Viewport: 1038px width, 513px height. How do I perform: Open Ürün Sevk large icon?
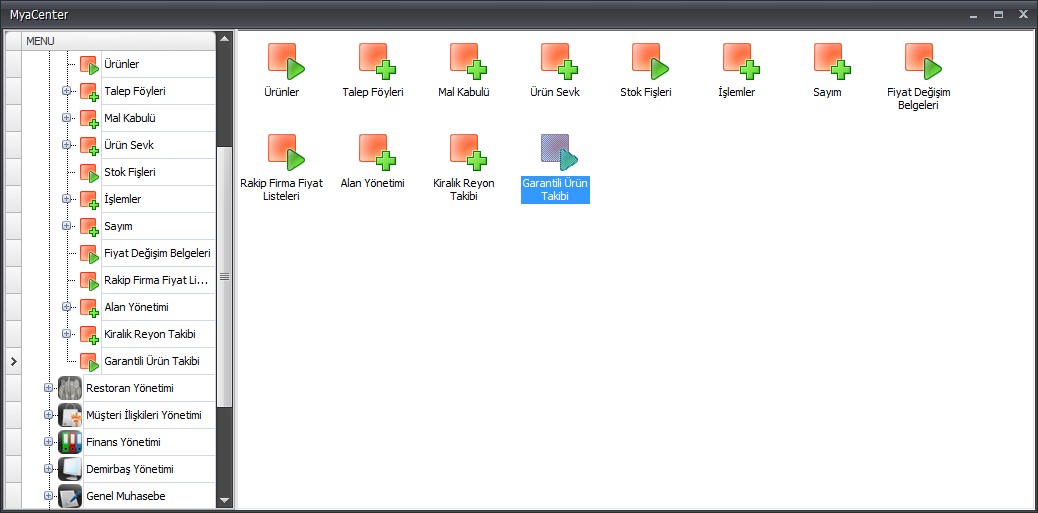[x=559, y=61]
